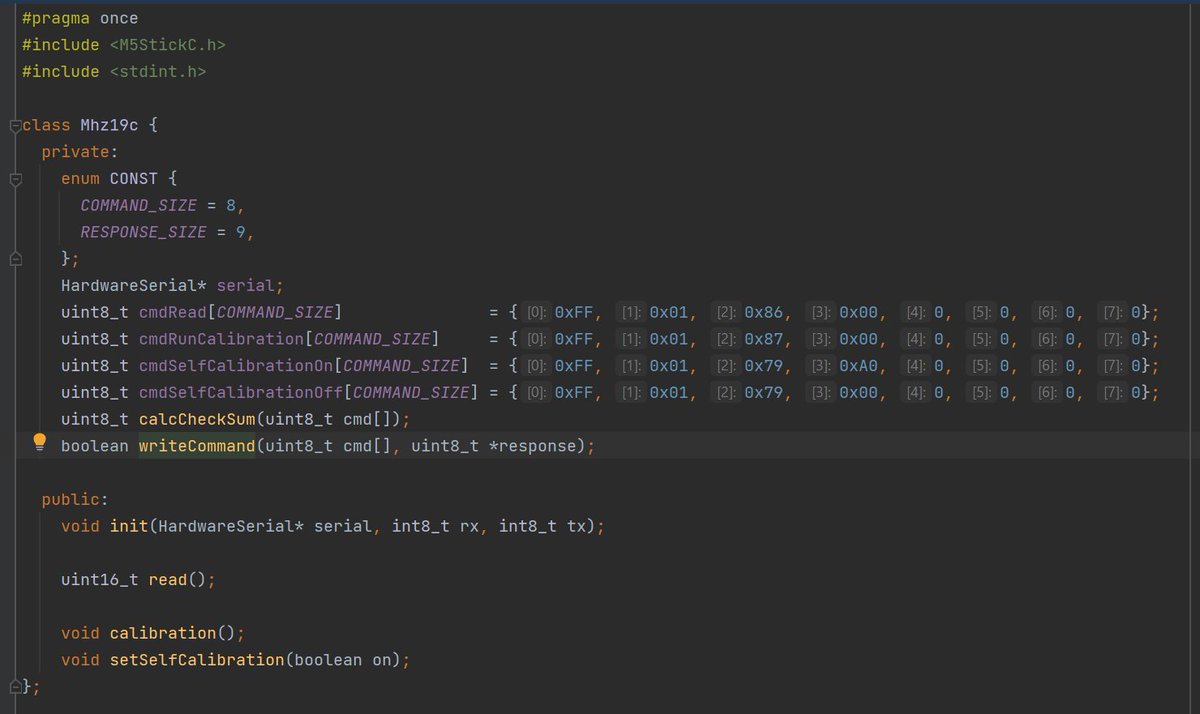Click the *response parameter in writeCommand
This screenshot has width=1200, height=714.
pyautogui.click(x=534, y=446)
